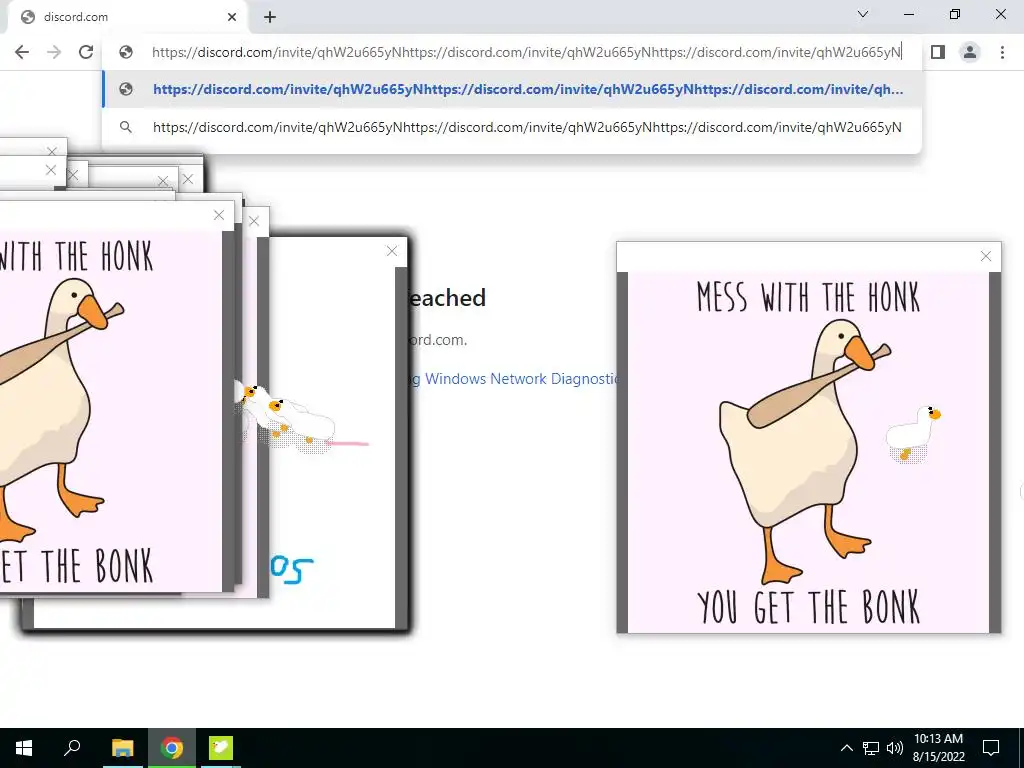Click the 'MESS WITH THE HONK' text

[x=808, y=297]
